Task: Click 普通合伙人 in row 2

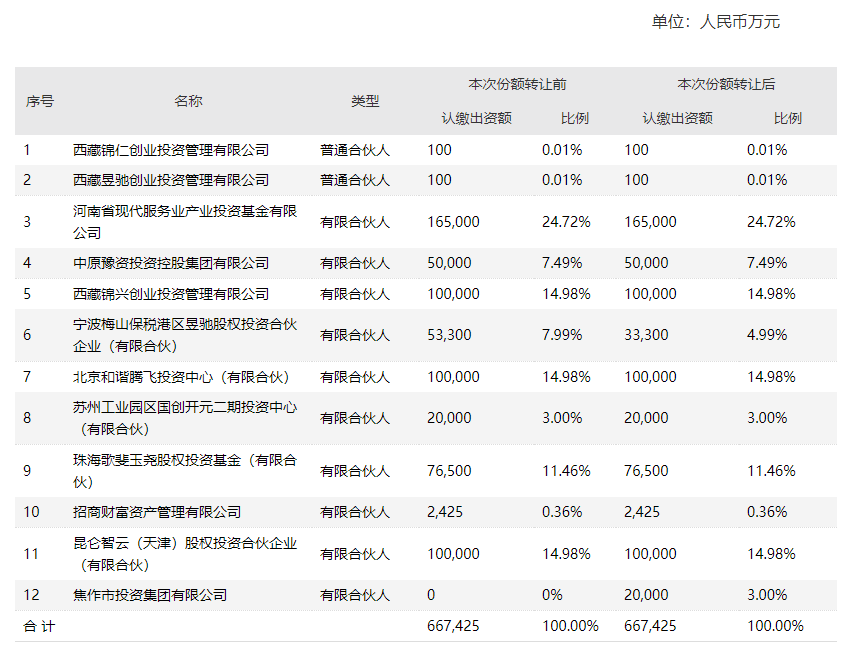Action: coord(355,180)
